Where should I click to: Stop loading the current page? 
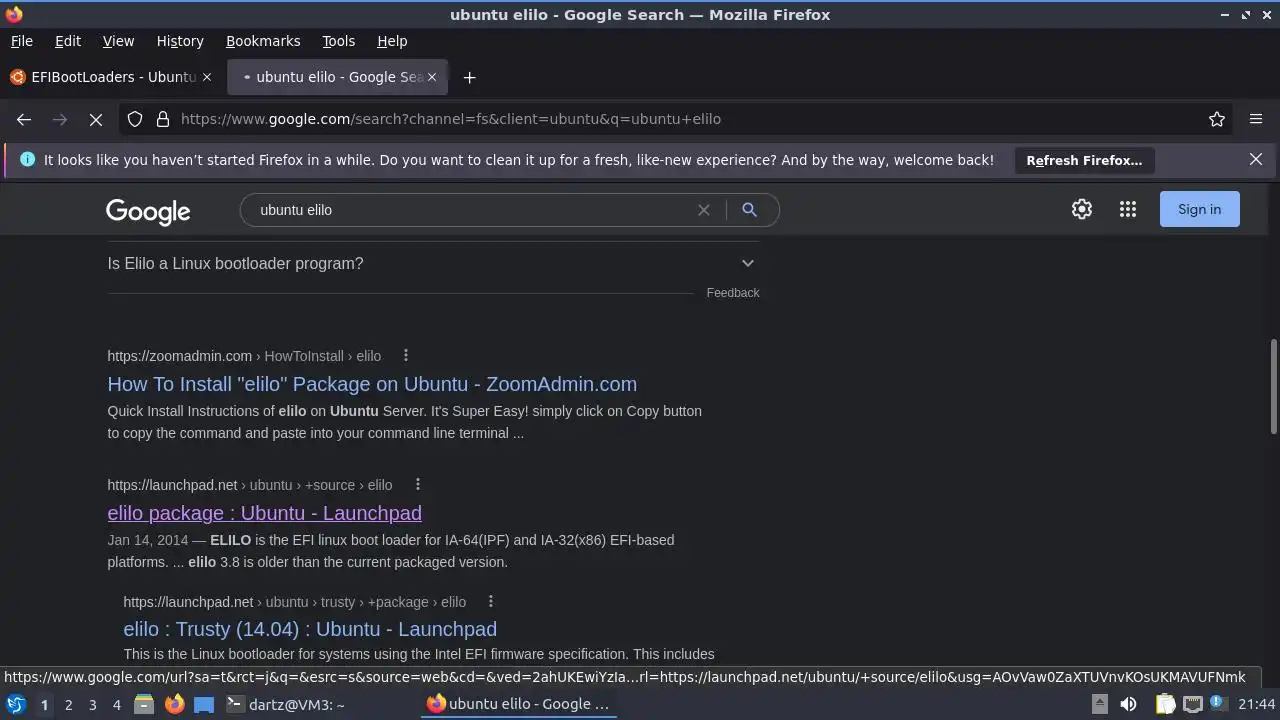click(96, 119)
